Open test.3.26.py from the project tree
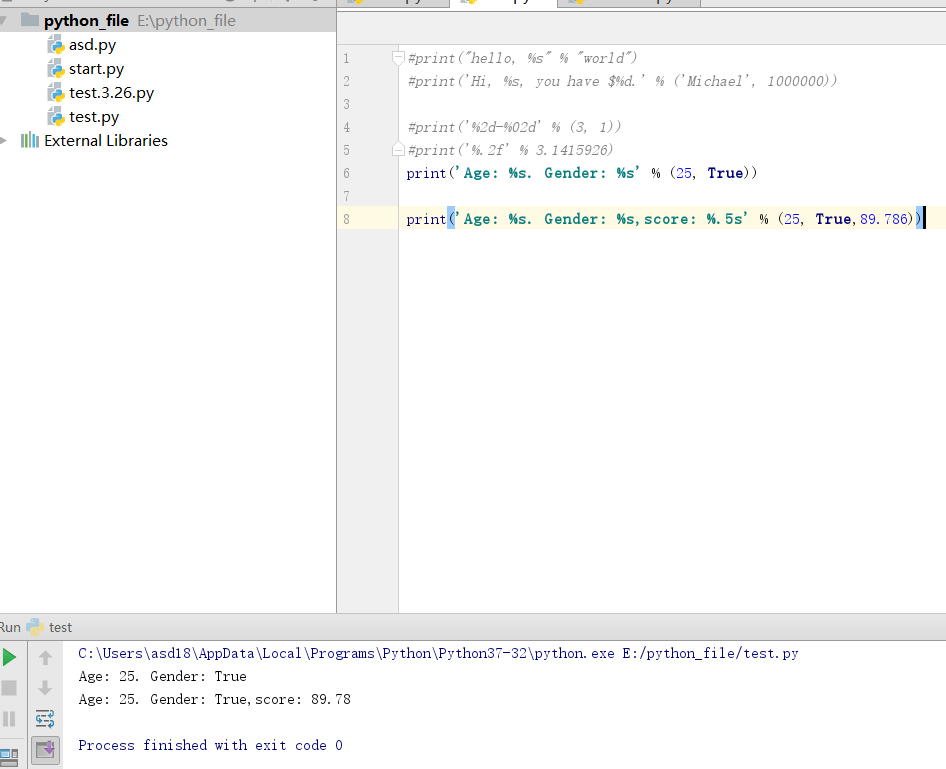The width and height of the screenshot is (946, 769). (112, 93)
